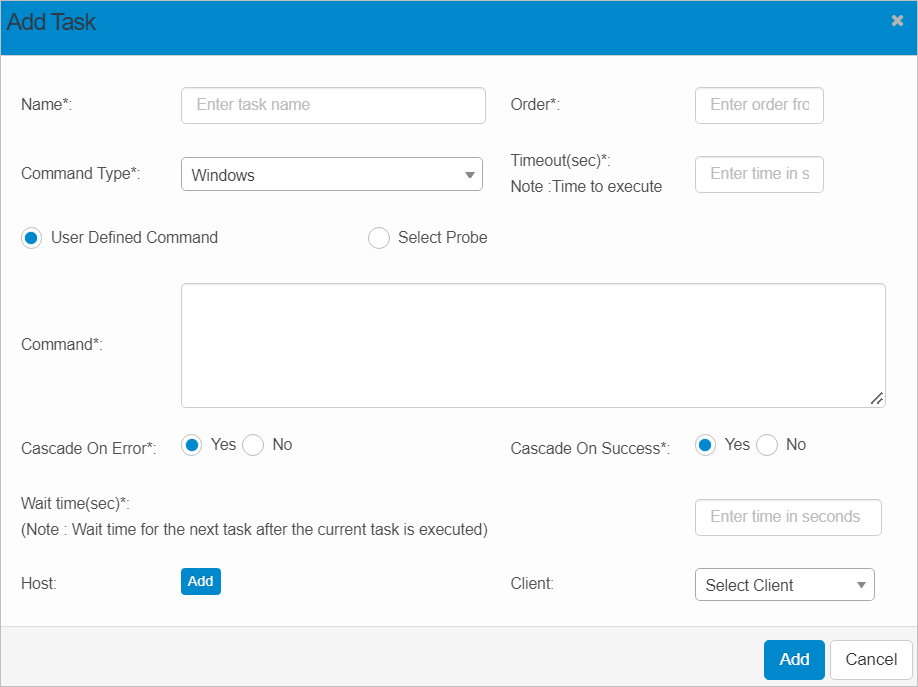Click the Add Task dialog title
This screenshot has width=918, height=687.
pos(52,22)
